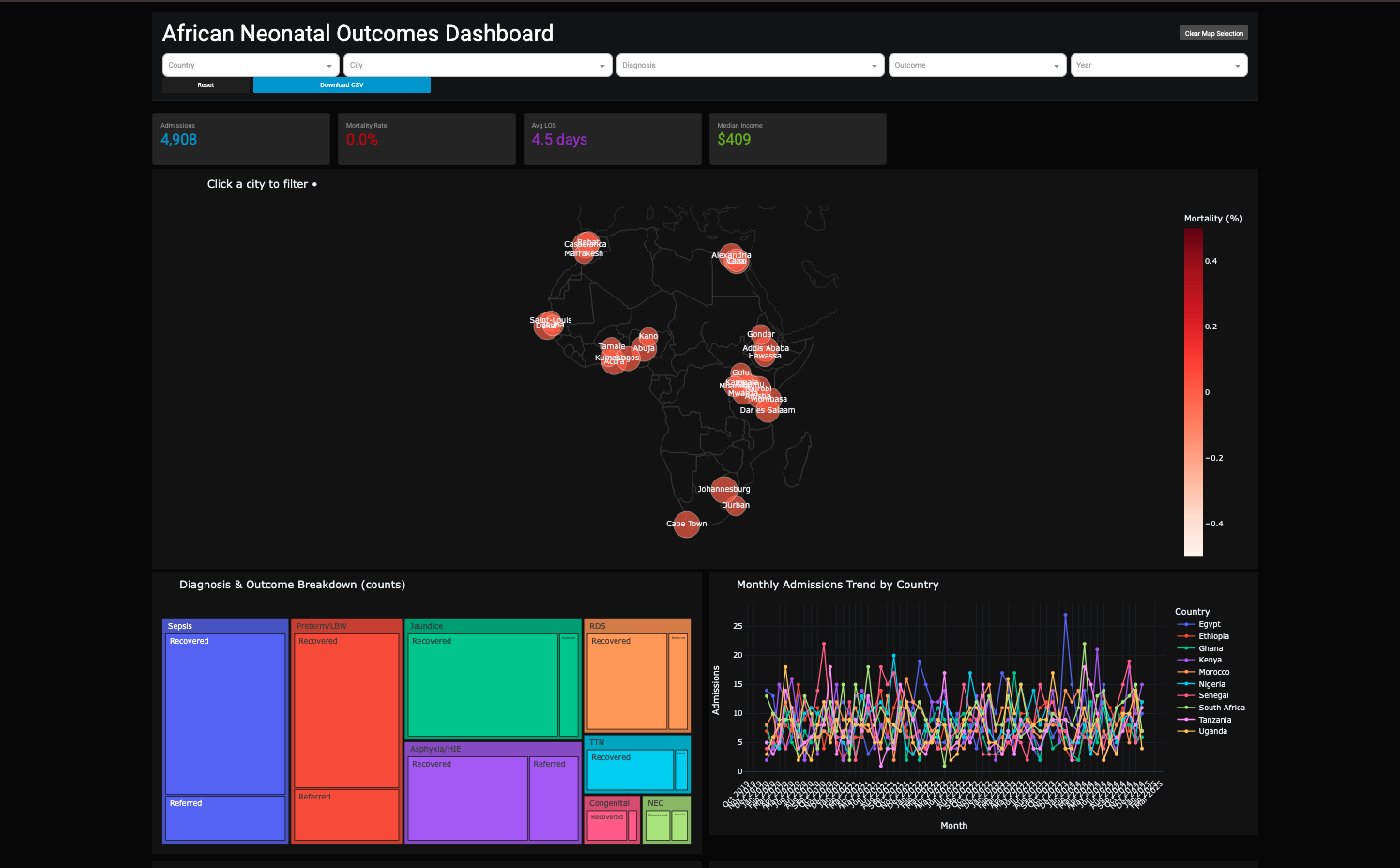
Task: Toggle Egypt series in chart legend
Action: (1209, 624)
